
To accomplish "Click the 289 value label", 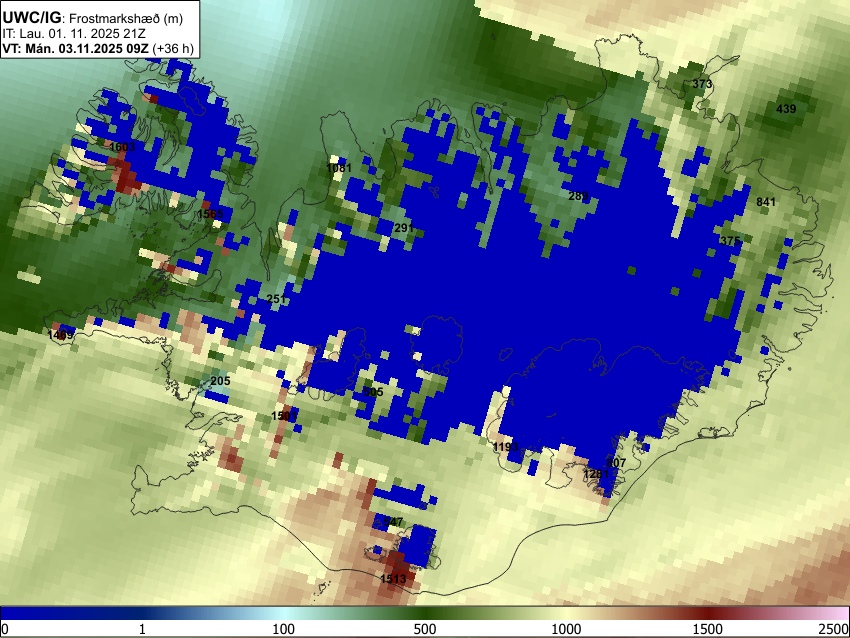I will click(x=578, y=196).
